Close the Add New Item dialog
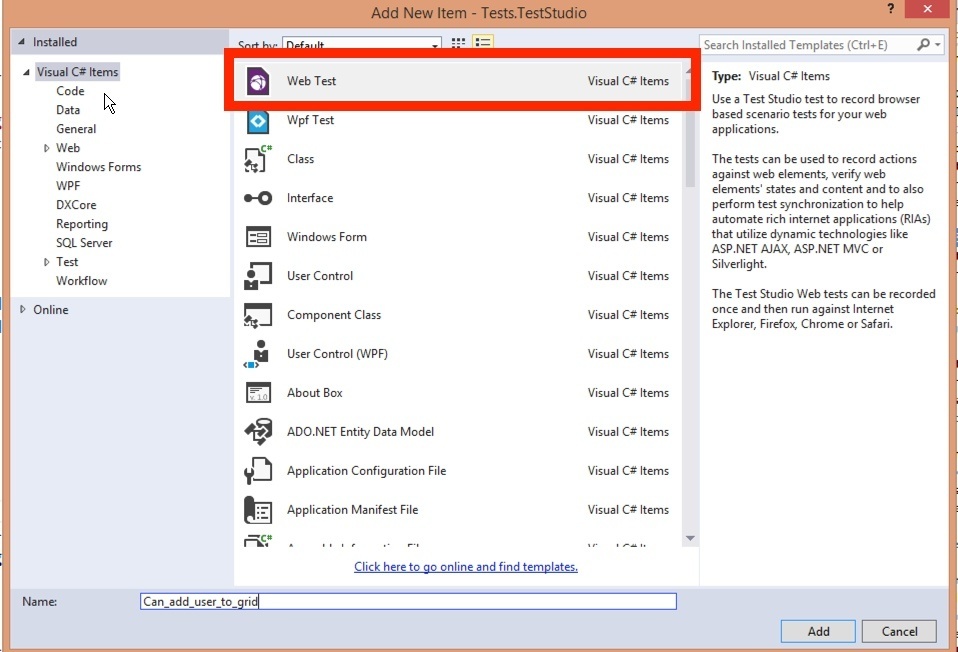958x652 pixels. (928, 9)
